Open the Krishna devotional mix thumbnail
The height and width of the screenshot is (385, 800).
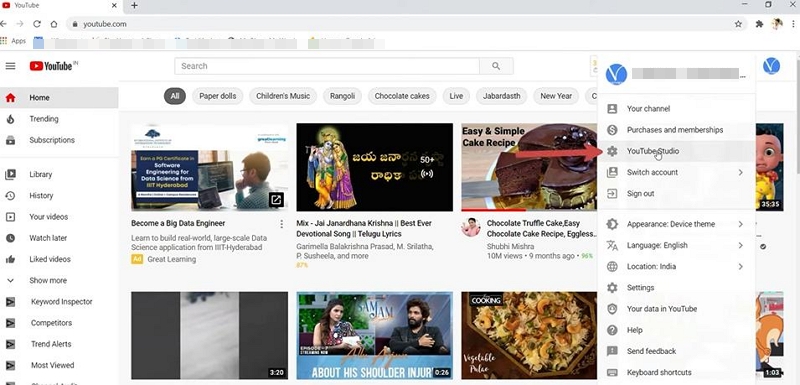[374, 167]
